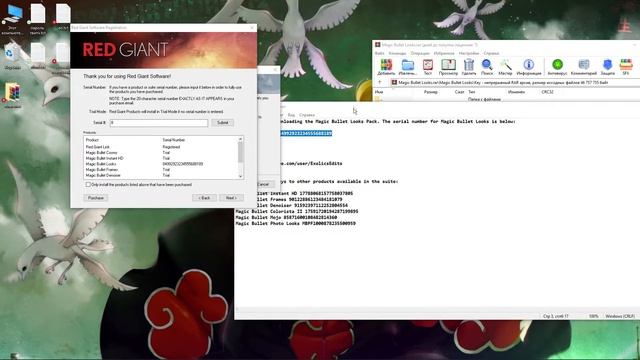Click the CRC32 column header in WinRAR
640x360 pixels.
pyautogui.click(x=547, y=92)
